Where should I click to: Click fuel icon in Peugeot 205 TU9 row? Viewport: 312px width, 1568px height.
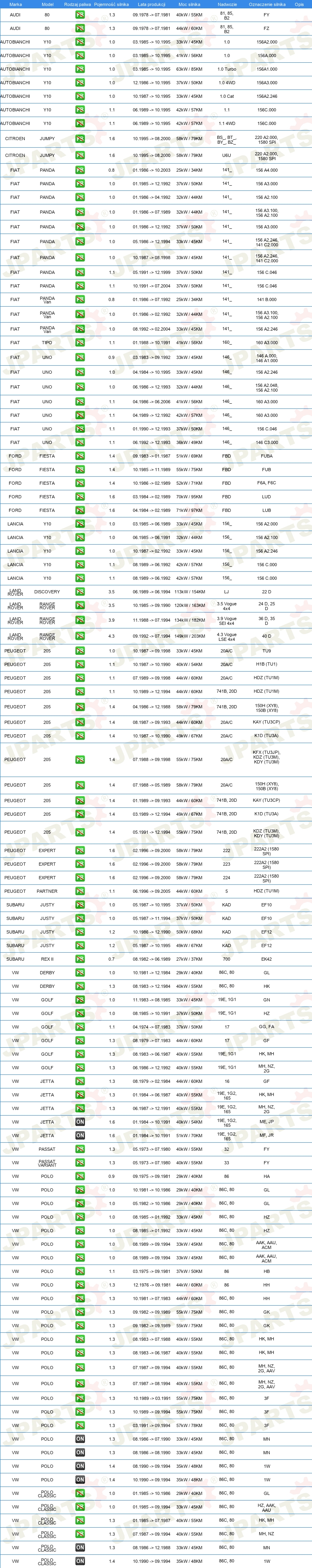pyautogui.click(x=80, y=651)
